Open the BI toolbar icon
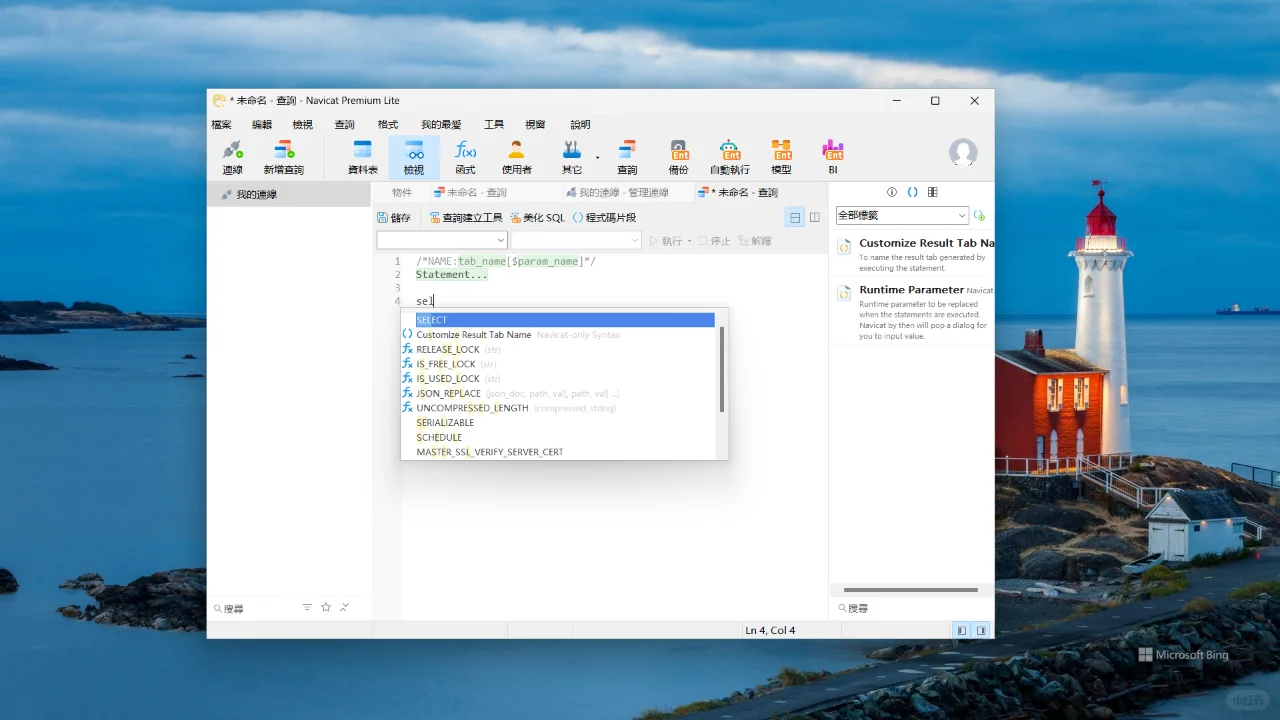1280x720 pixels. pyautogui.click(x=833, y=157)
